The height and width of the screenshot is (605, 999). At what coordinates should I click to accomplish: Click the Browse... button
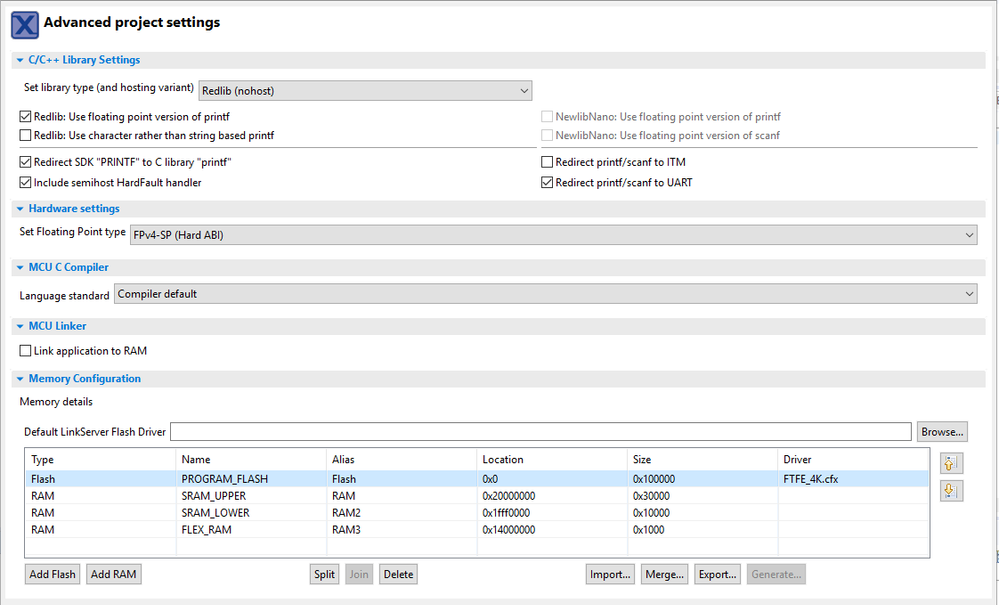[x=942, y=432]
